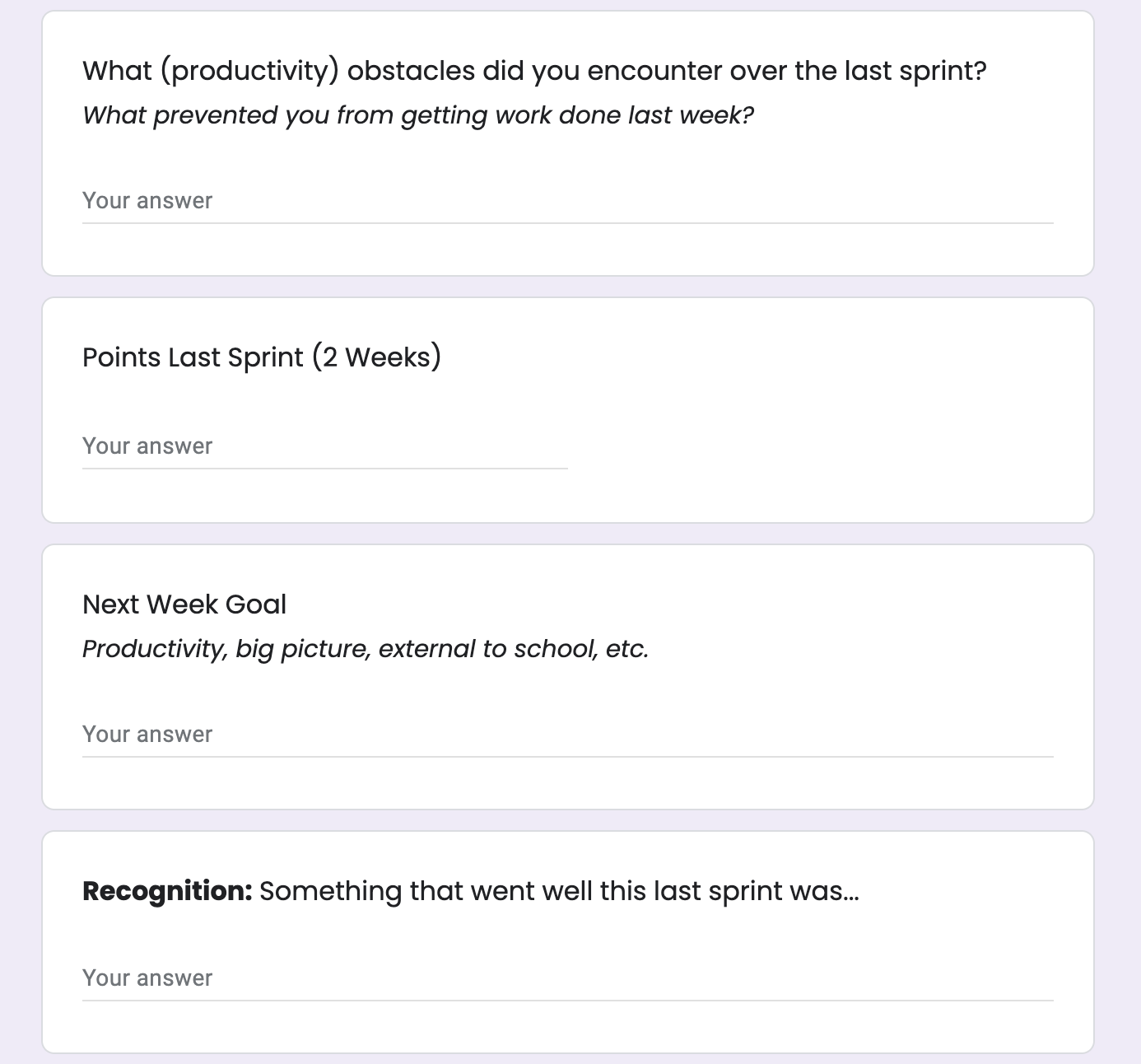Click the productivity obstacles question title
The image size is (1141, 1064).
point(534,71)
